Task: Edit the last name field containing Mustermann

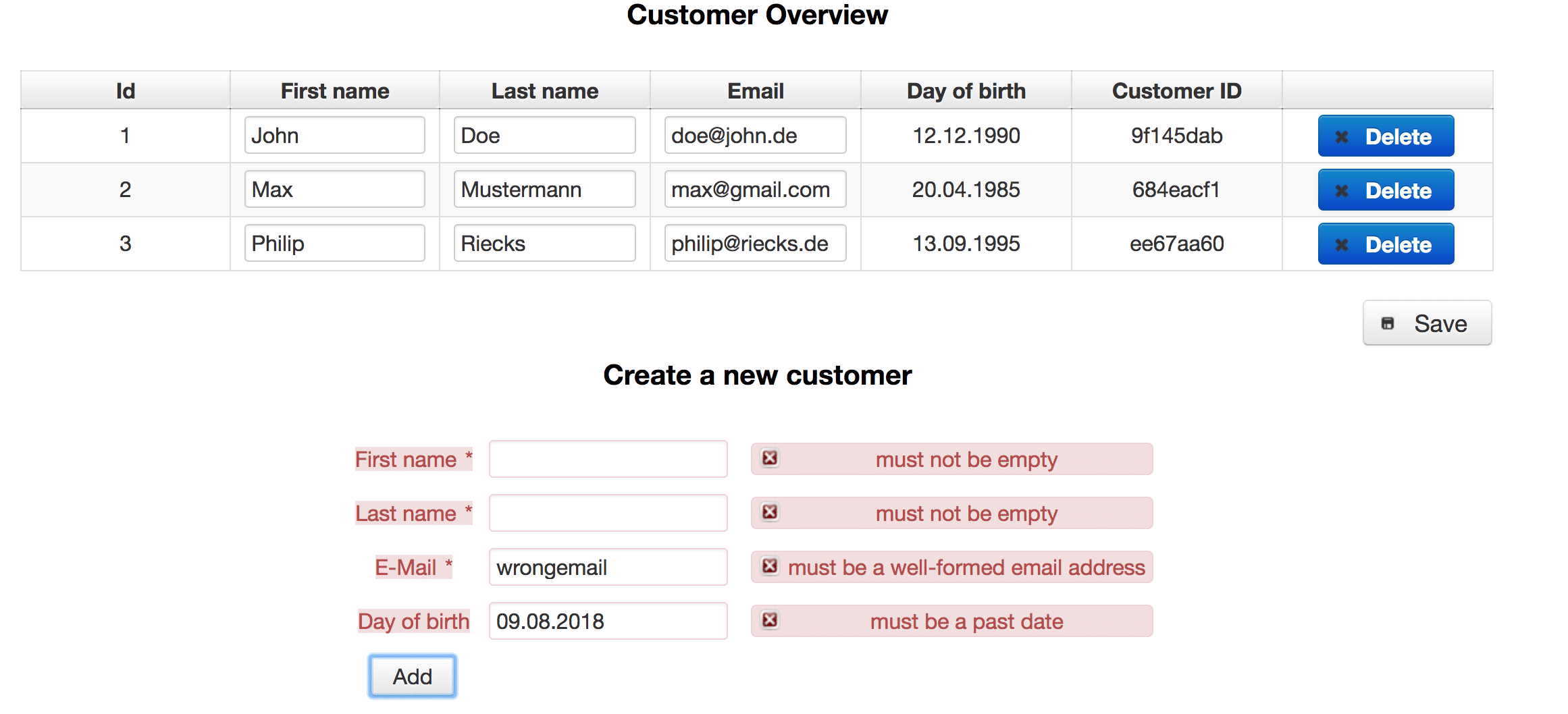Action: 544,189
